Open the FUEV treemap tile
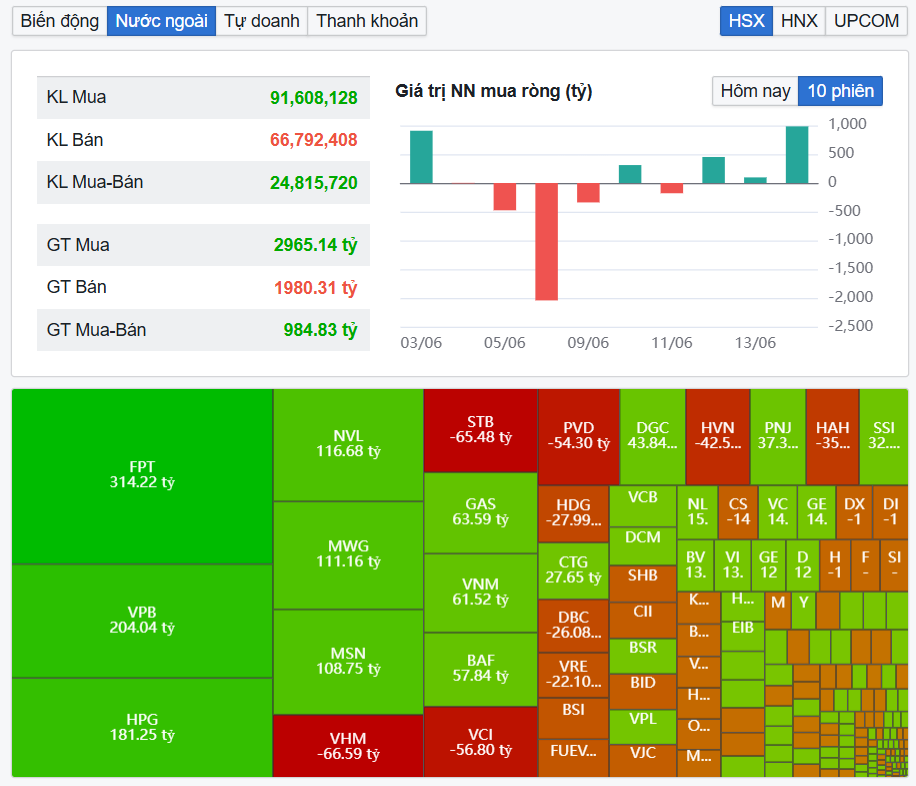This screenshot has height=786, width=916. coord(573,758)
